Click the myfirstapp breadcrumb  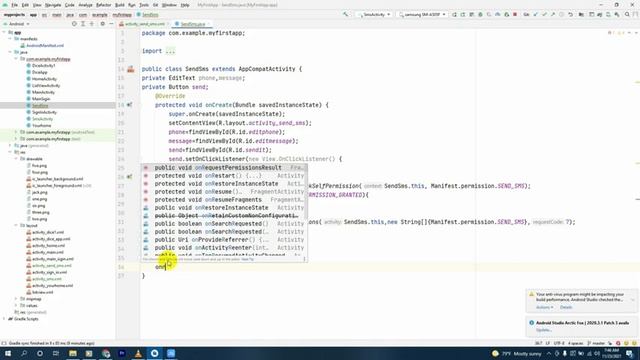click(x=122, y=15)
